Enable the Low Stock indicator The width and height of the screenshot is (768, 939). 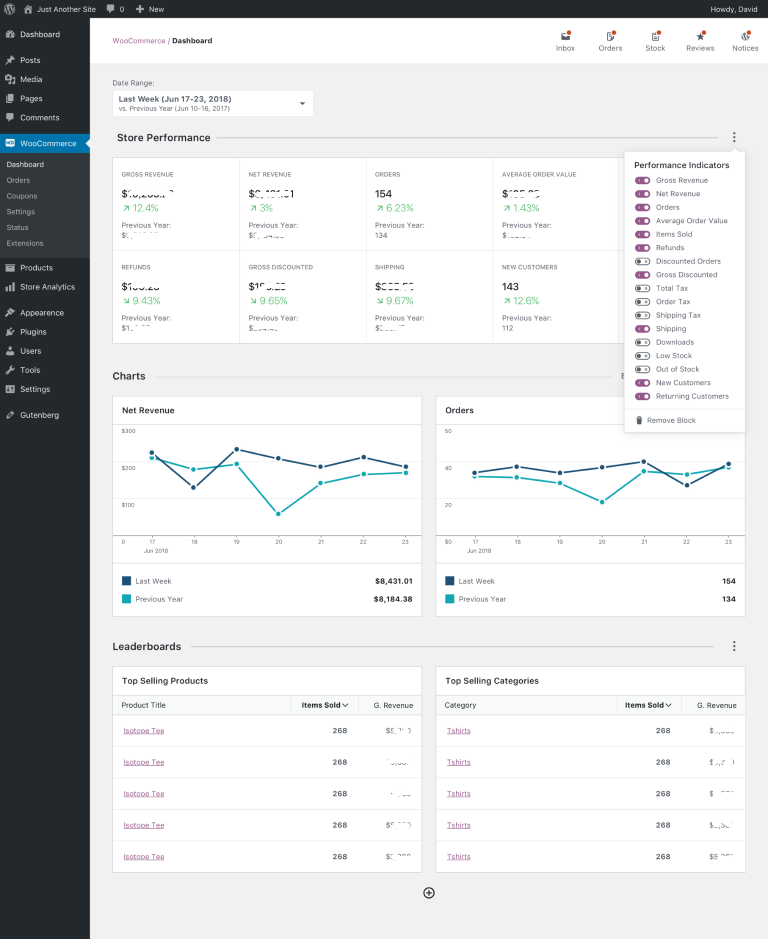point(643,356)
